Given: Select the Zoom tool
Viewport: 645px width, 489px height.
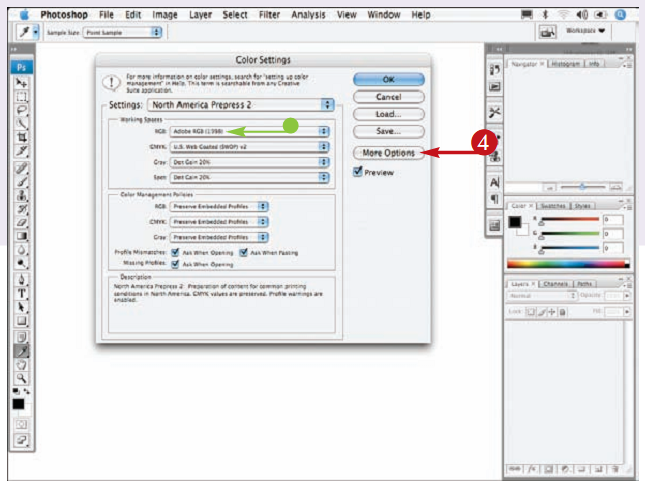Looking at the screenshot, I should tap(21, 378).
